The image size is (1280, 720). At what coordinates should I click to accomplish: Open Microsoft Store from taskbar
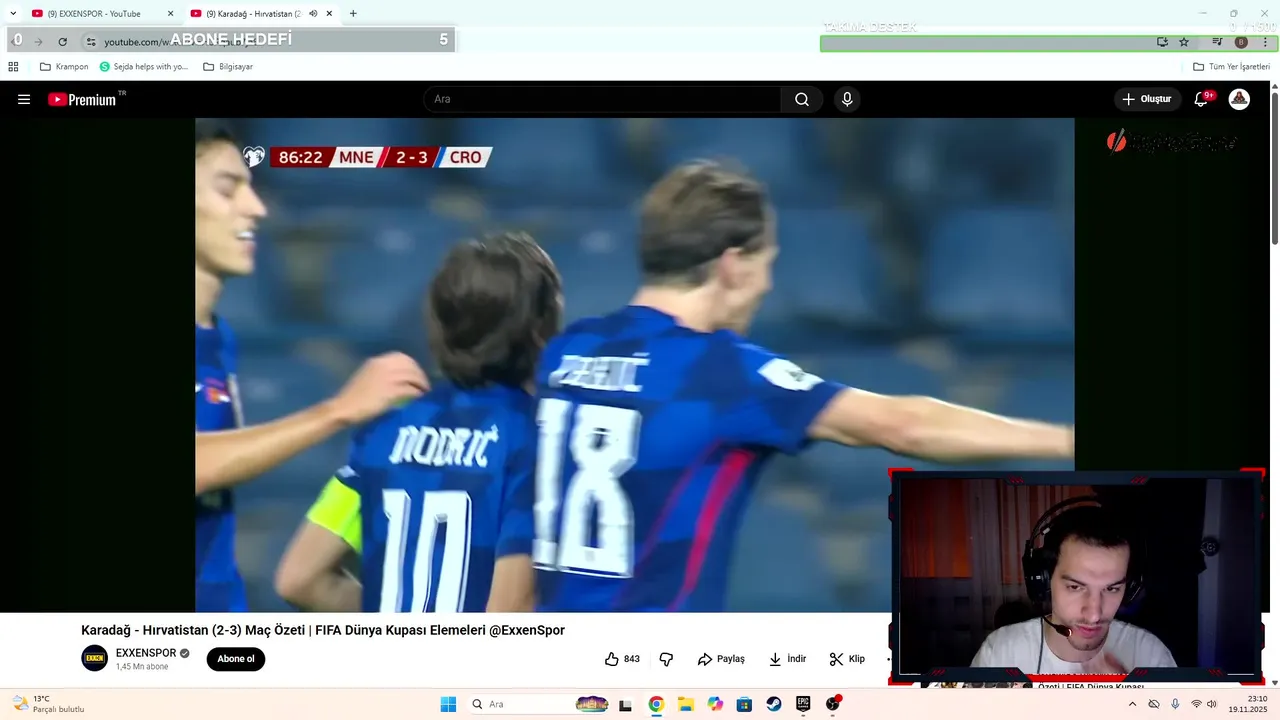(744, 704)
